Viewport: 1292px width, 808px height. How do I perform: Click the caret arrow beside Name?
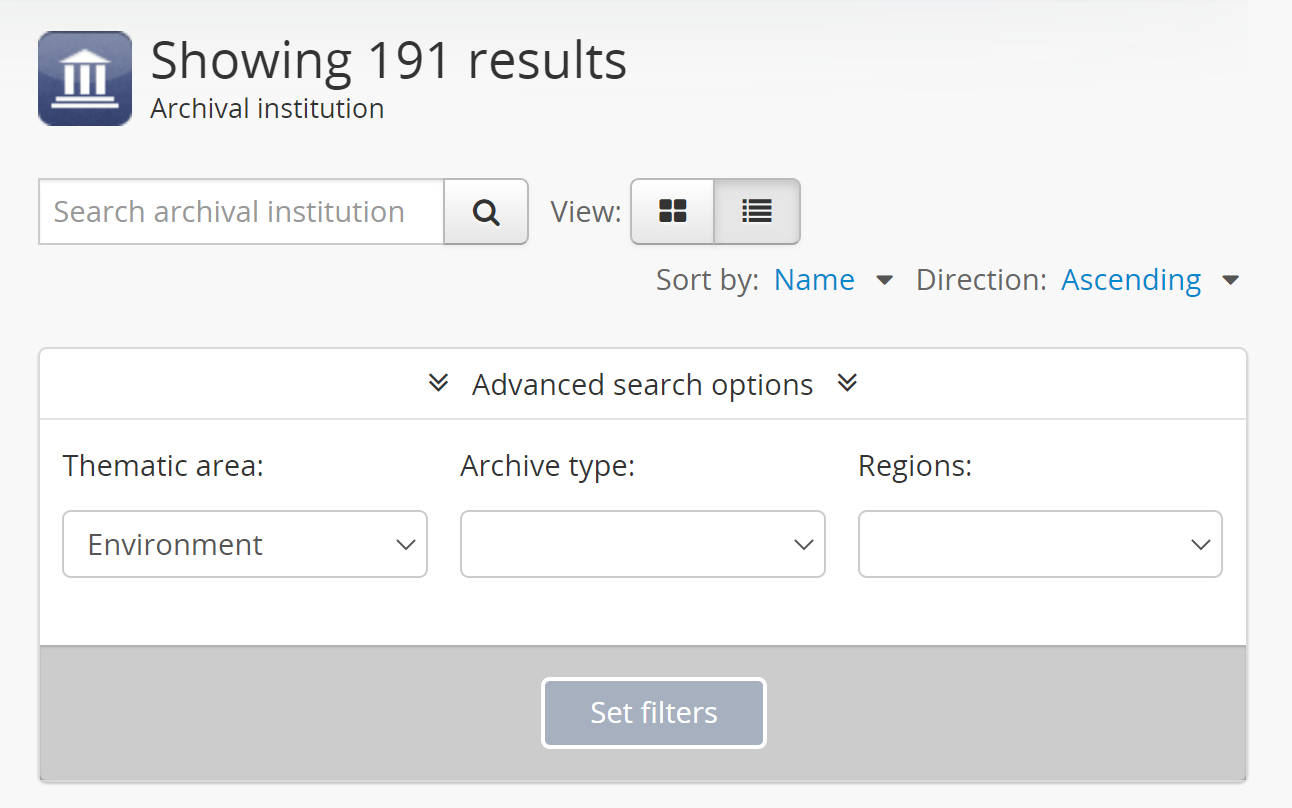tap(884, 280)
